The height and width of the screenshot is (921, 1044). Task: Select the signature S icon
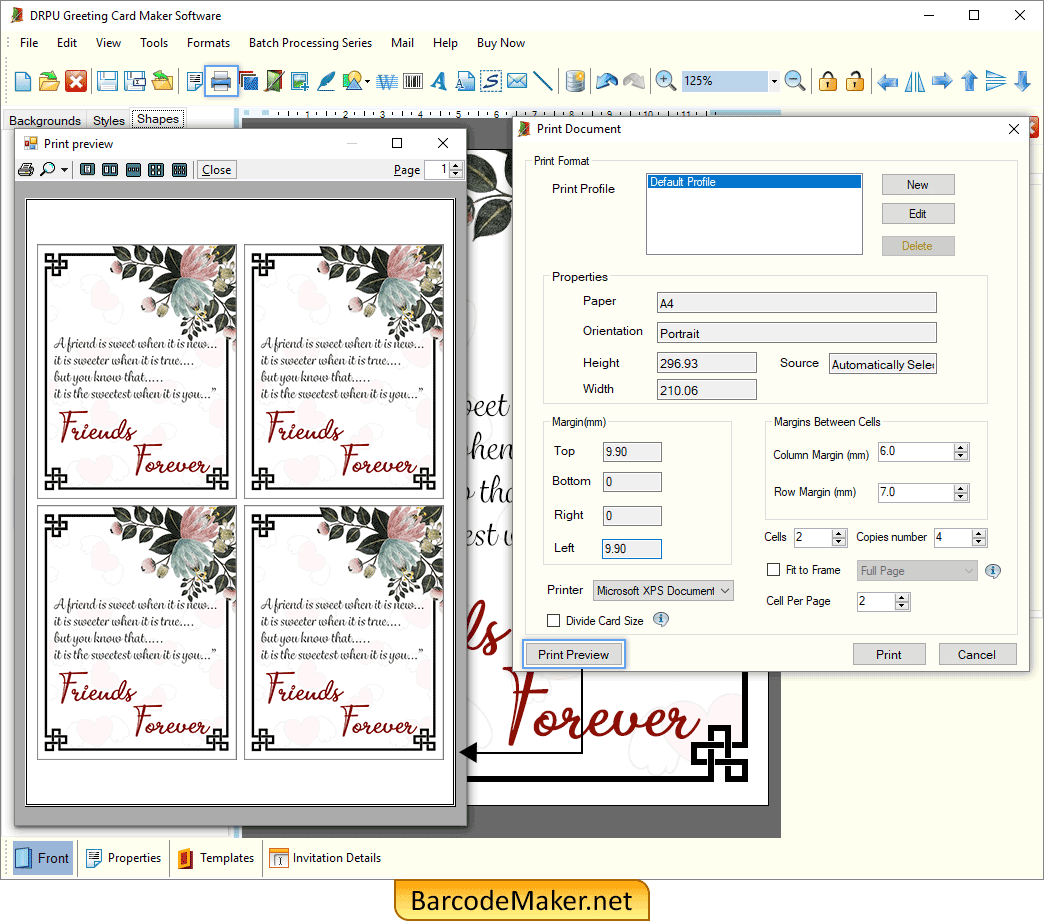coord(491,81)
